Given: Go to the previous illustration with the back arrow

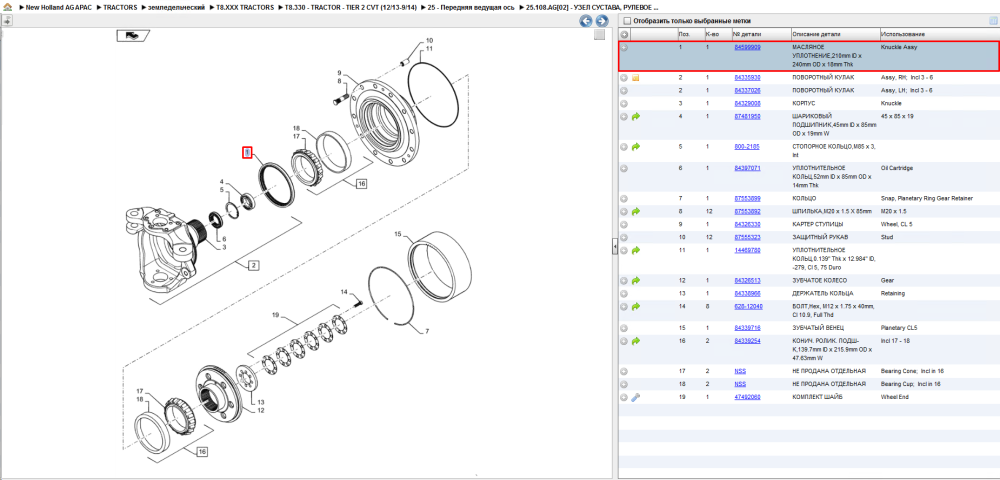Looking at the screenshot, I should (x=585, y=21).
